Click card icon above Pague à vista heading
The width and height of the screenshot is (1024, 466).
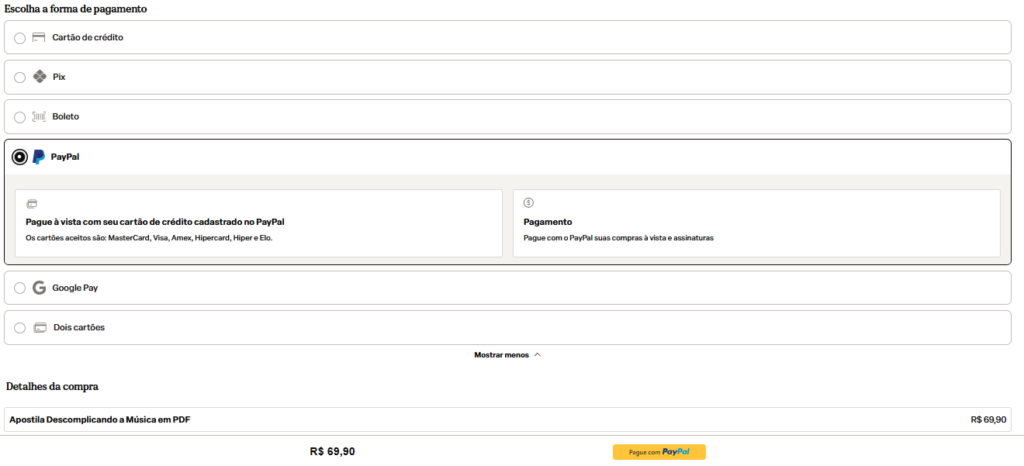(x=31, y=203)
